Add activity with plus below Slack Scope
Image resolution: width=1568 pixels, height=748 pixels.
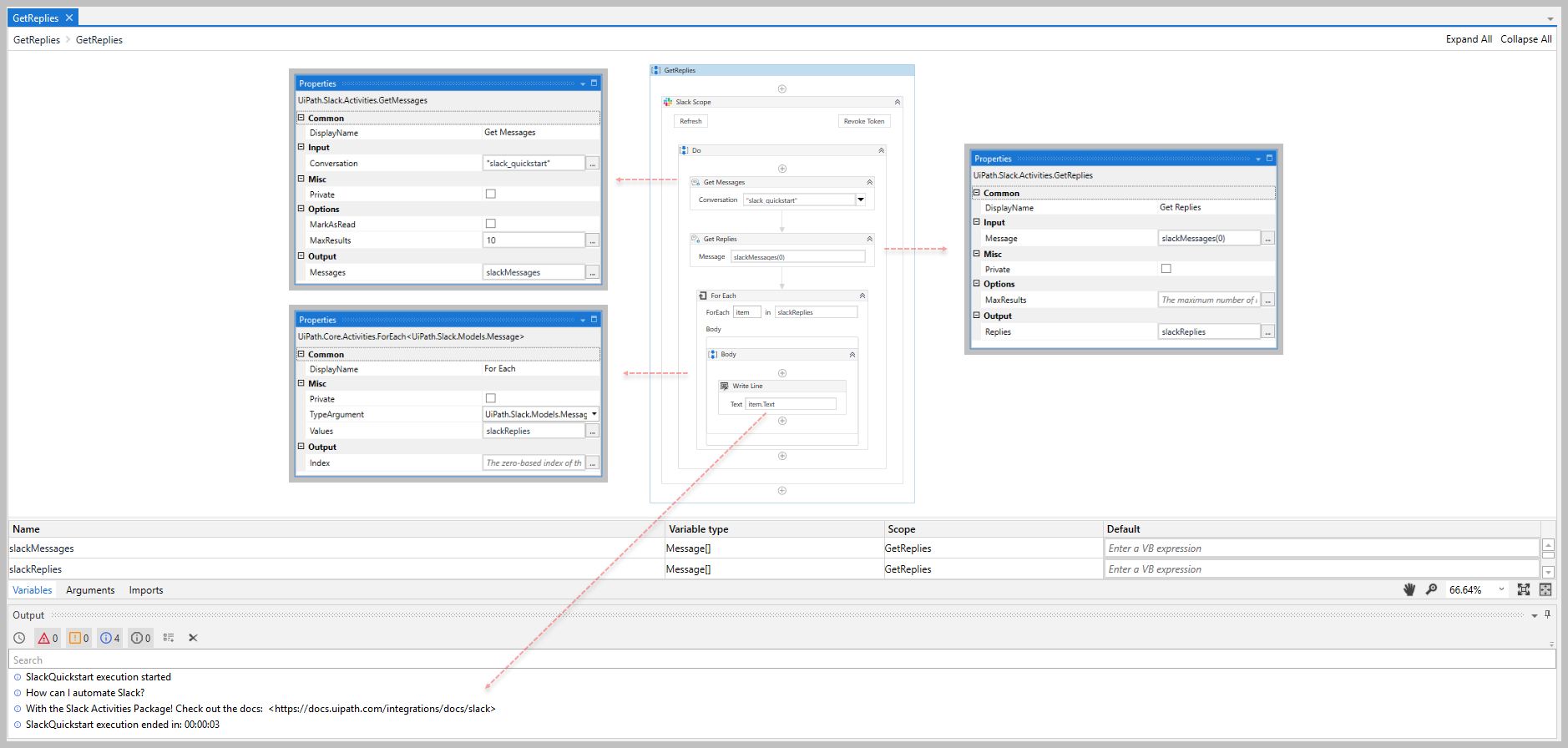pos(782,490)
